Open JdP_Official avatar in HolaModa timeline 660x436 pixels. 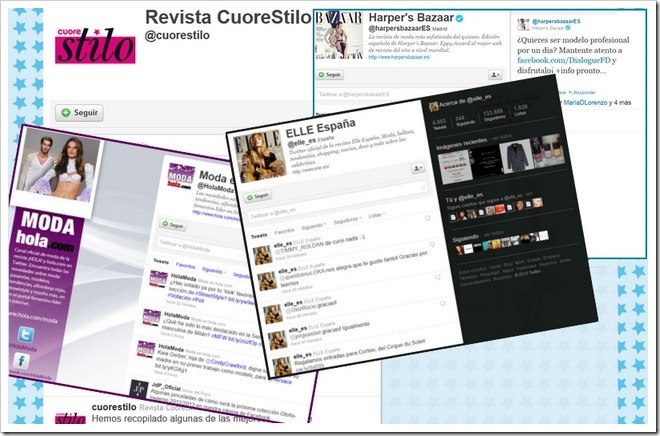coord(138,389)
